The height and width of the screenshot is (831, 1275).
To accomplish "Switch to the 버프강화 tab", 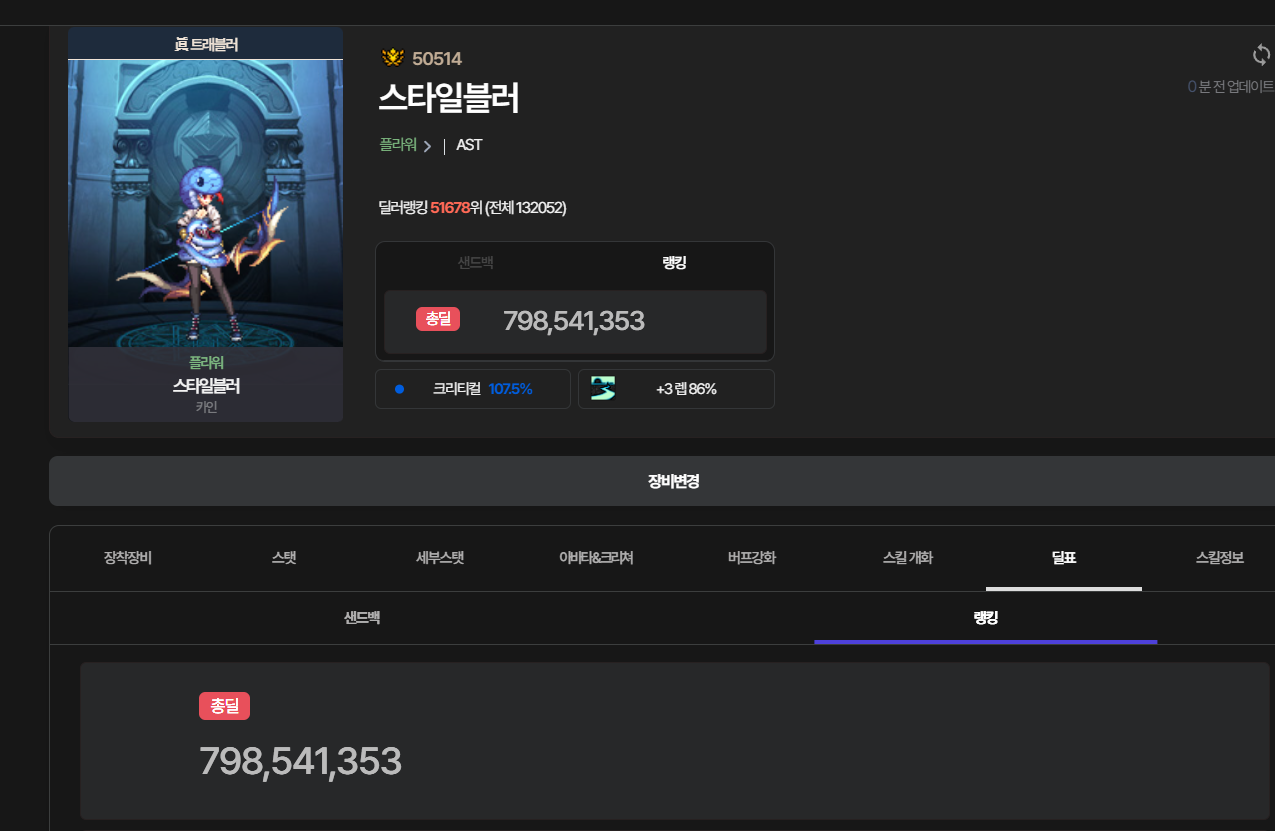I will 752,558.
